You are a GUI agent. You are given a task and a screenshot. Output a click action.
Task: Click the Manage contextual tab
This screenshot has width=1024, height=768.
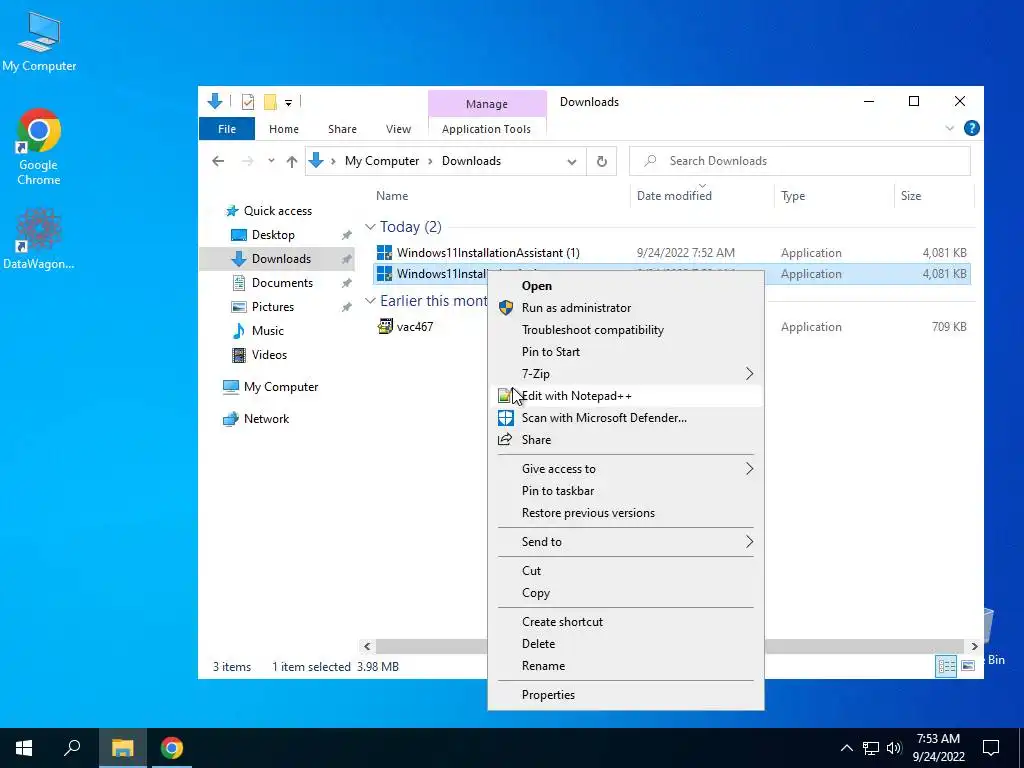(487, 104)
